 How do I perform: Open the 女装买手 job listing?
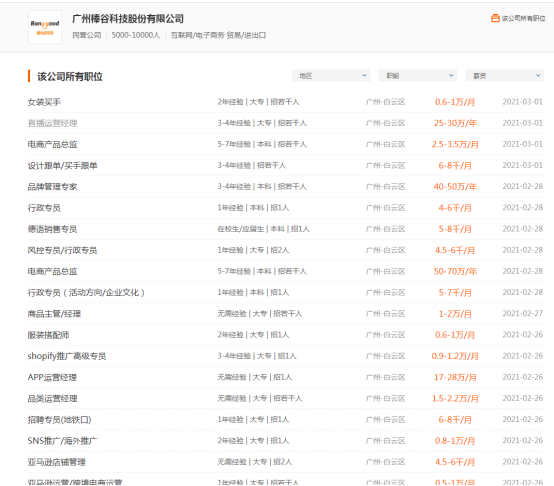tap(44, 102)
